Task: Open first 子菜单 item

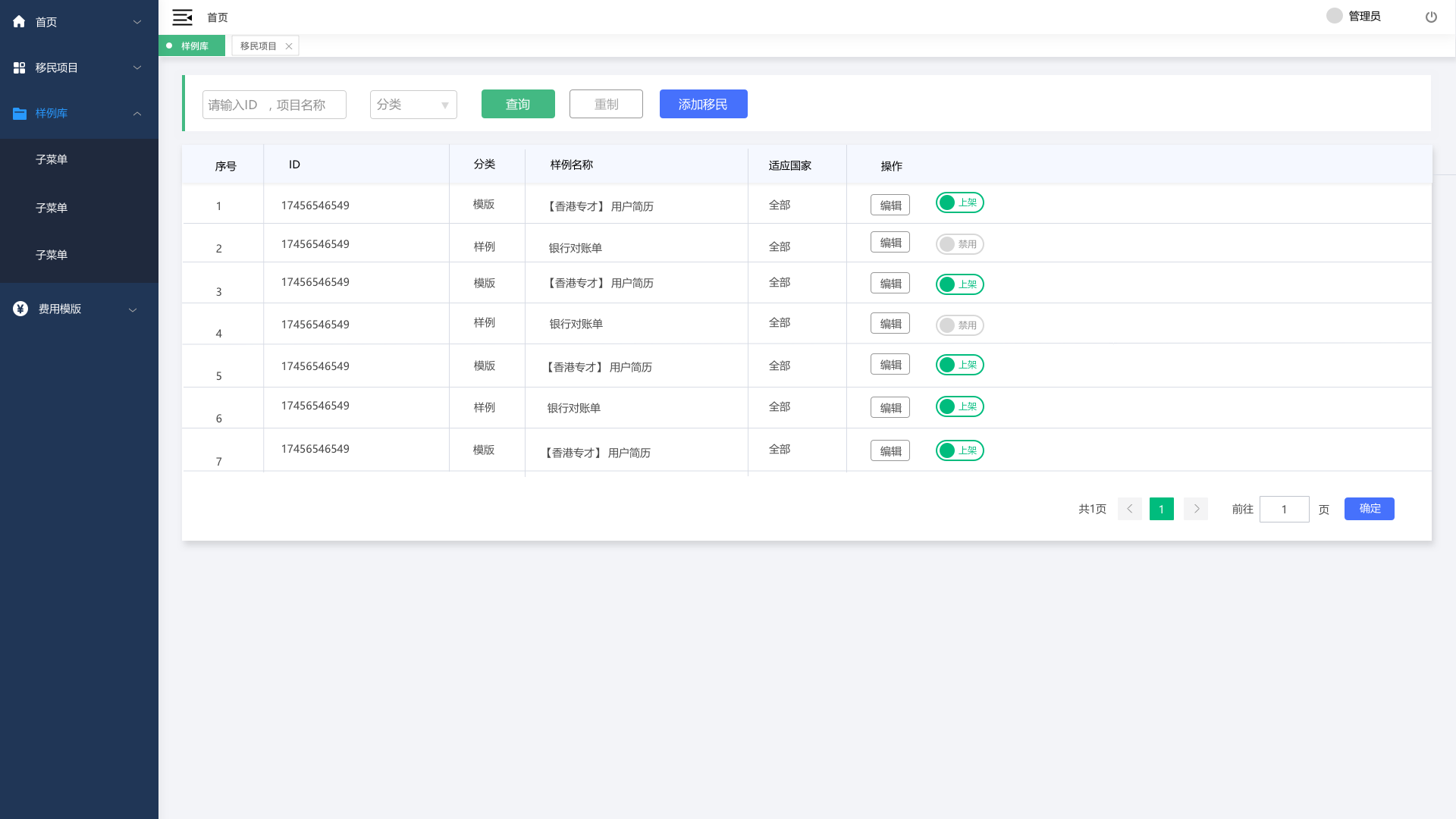Action: click(52, 159)
